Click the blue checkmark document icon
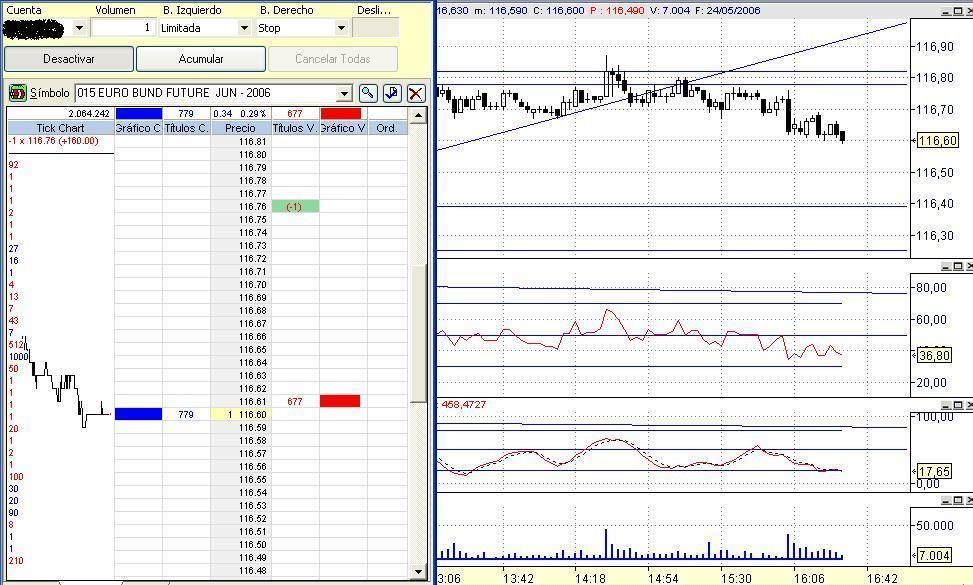 click(392, 93)
